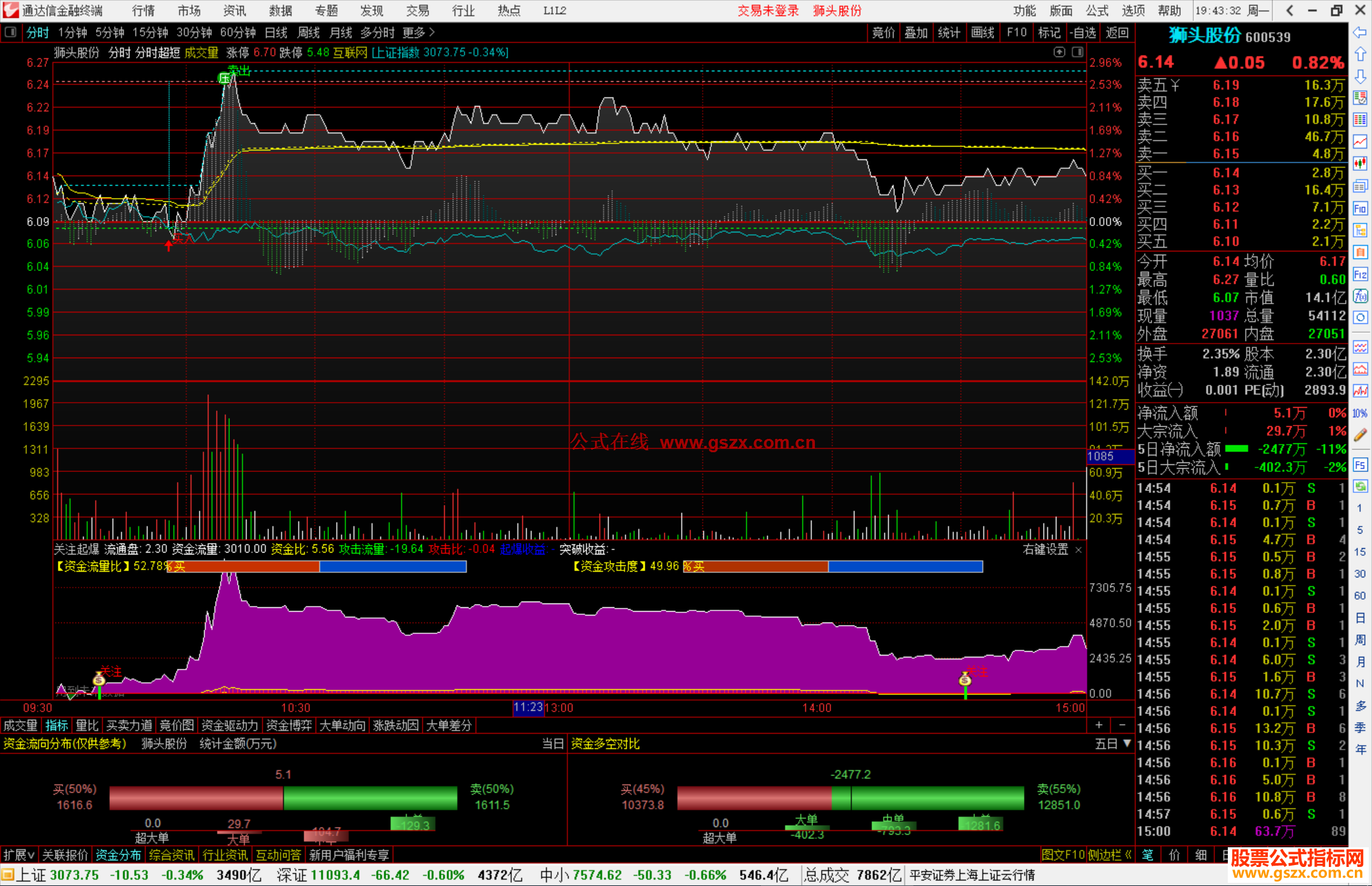The image size is (1372, 886).
Task: Click the previous arrow in title bar
Action: click(1289, 10)
